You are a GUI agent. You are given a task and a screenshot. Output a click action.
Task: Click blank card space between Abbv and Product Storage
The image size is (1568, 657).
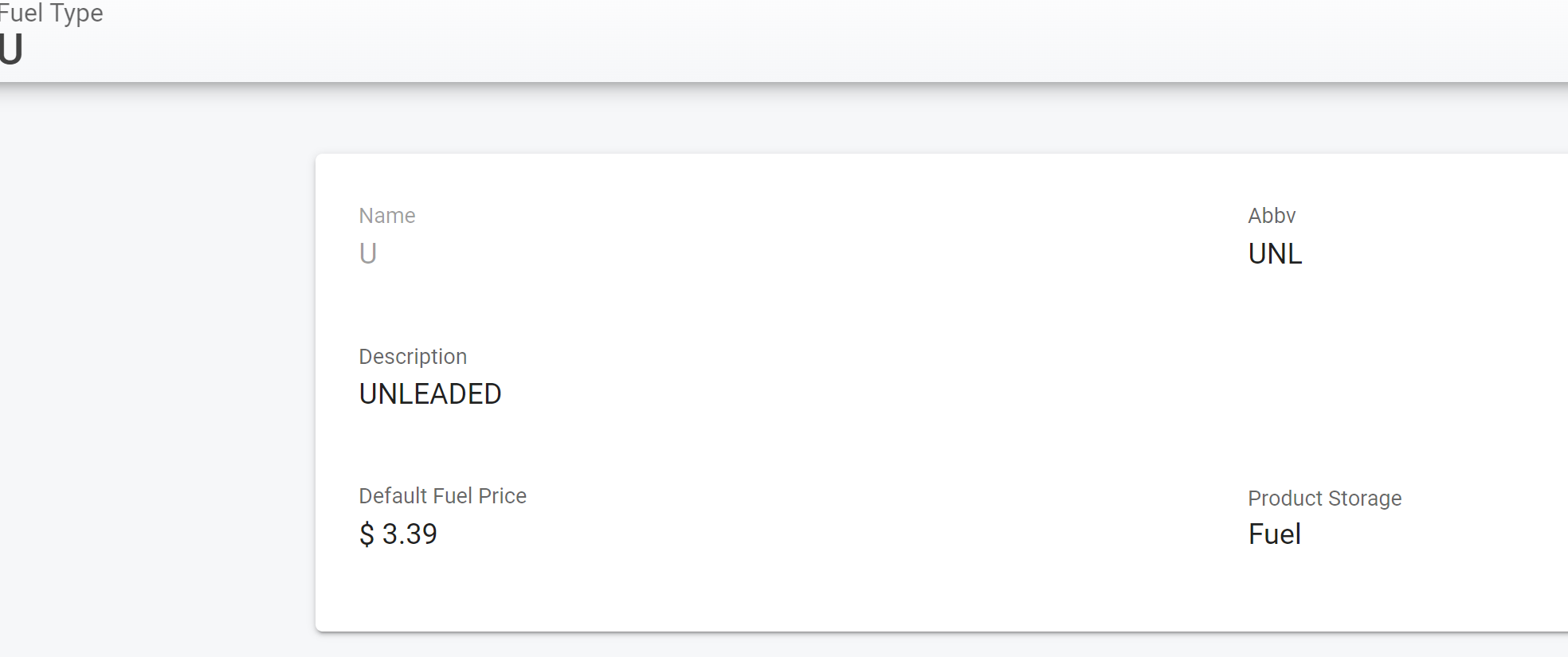click(x=1354, y=374)
